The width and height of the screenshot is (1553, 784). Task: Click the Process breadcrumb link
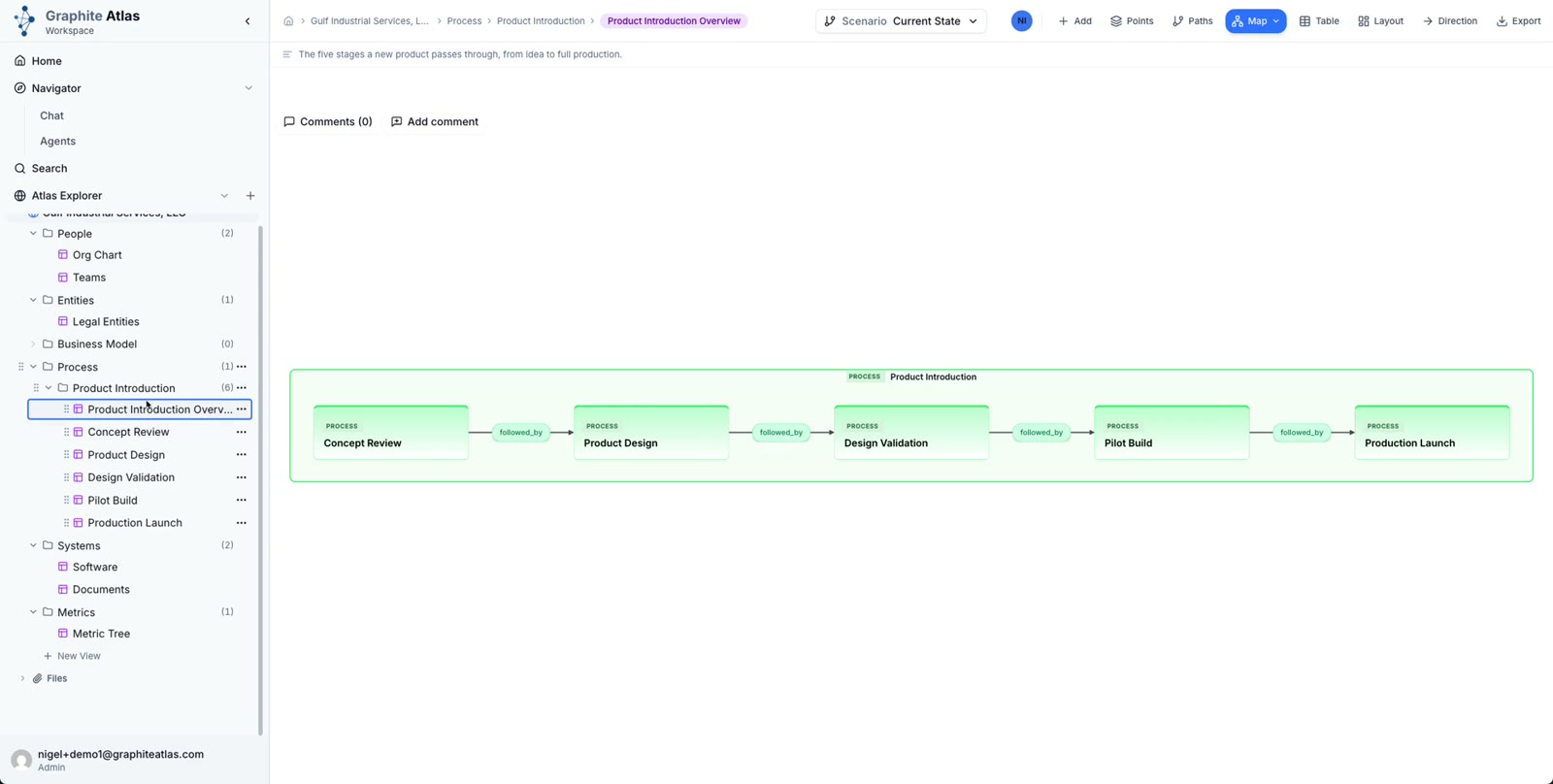pyautogui.click(x=464, y=21)
